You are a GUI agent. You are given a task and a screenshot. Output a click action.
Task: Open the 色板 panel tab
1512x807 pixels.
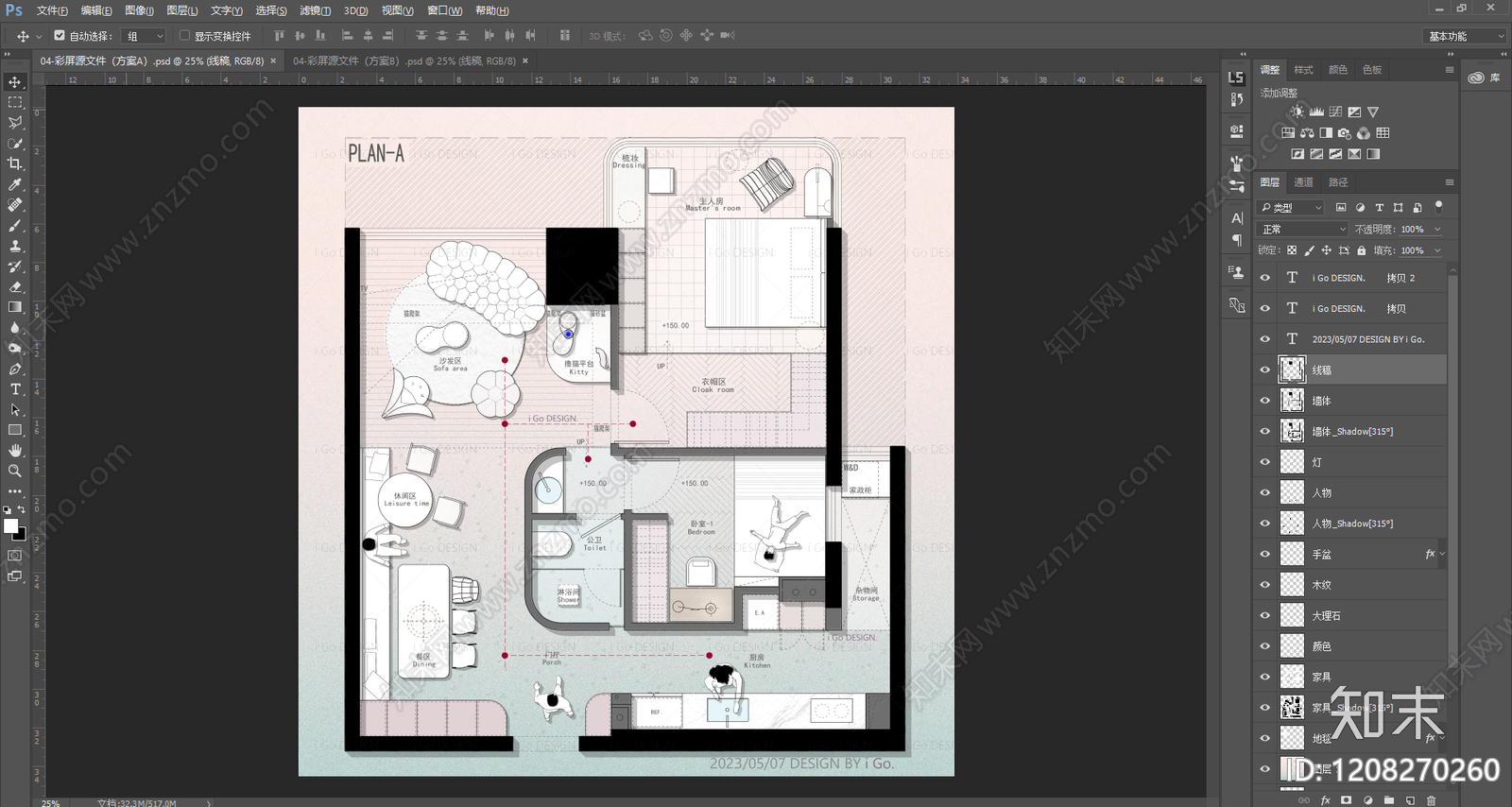point(1372,70)
